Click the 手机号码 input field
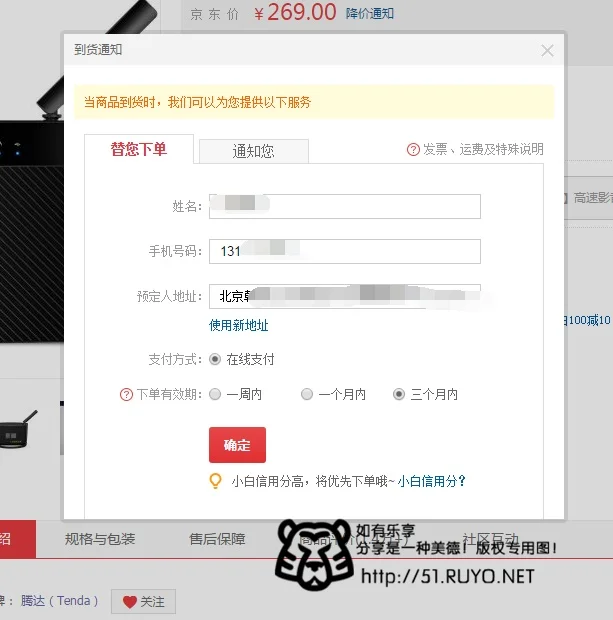Image resolution: width=613 pixels, height=620 pixels. point(345,251)
